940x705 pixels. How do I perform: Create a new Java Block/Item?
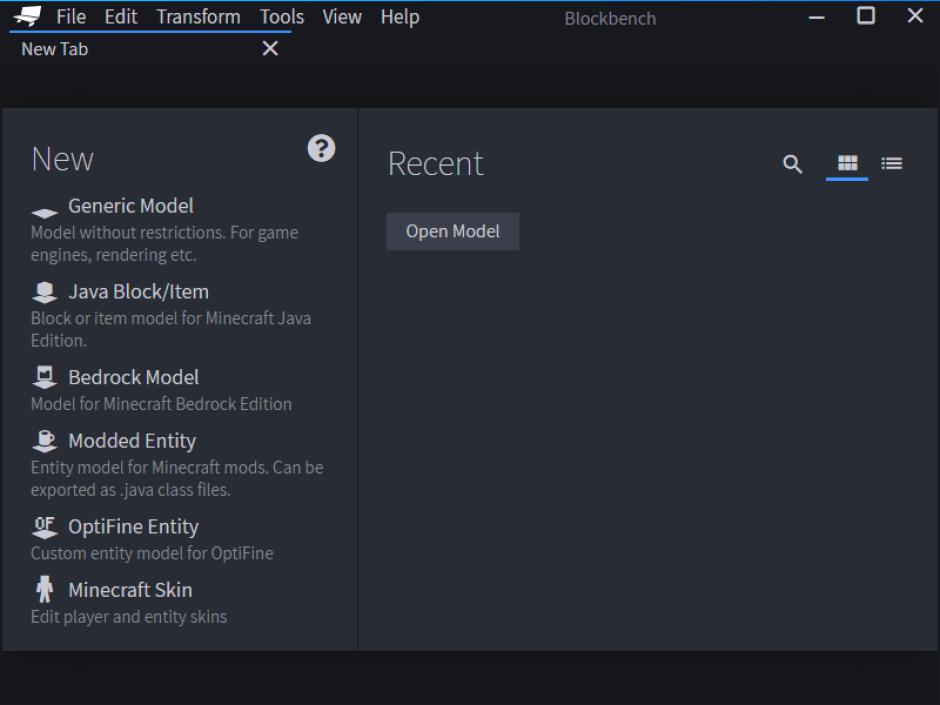pos(138,292)
